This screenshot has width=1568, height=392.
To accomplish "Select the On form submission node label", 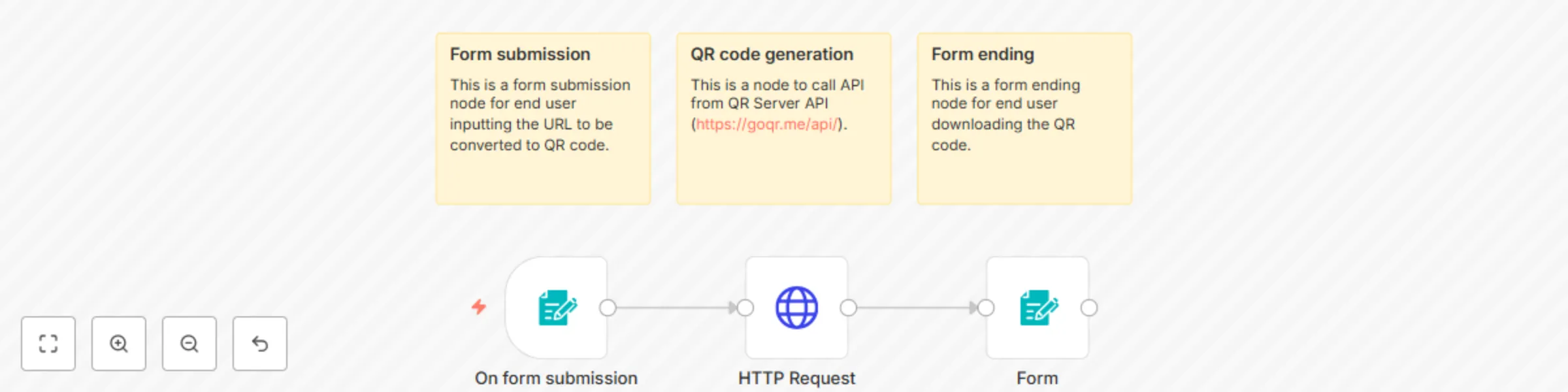I will (x=556, y=378).
